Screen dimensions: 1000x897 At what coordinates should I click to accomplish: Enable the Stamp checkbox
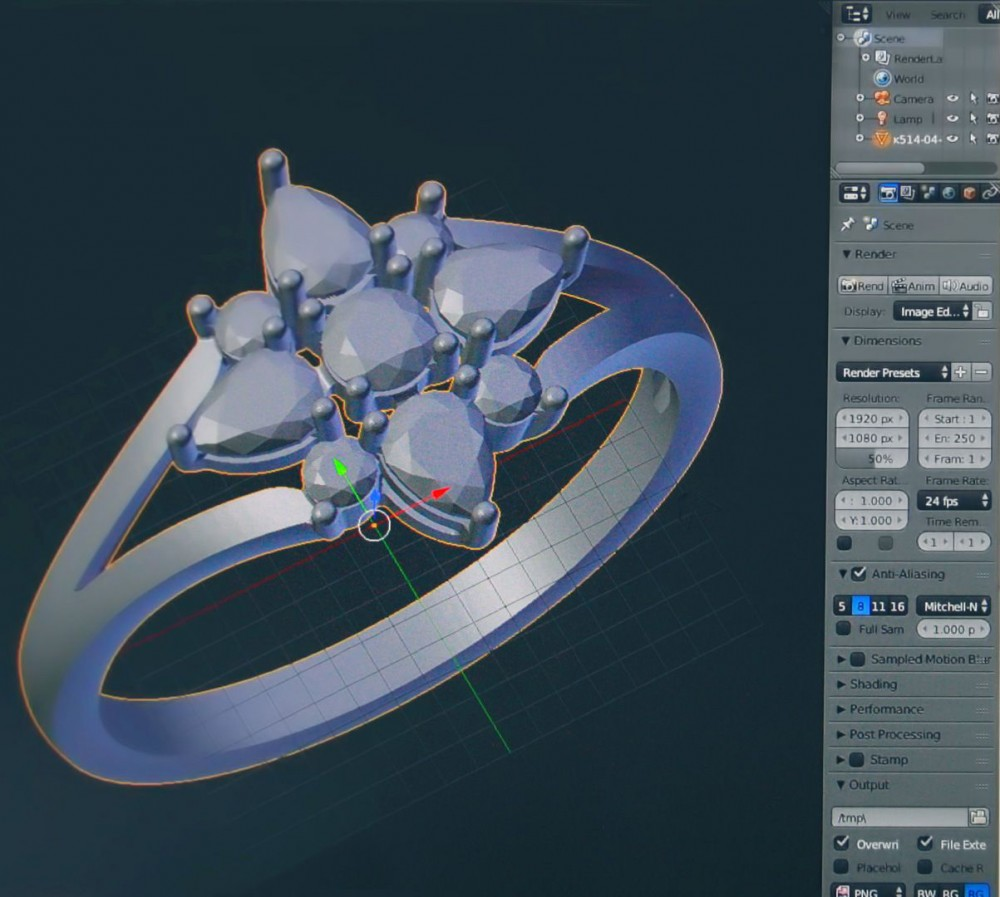click(x=857, y=759)
